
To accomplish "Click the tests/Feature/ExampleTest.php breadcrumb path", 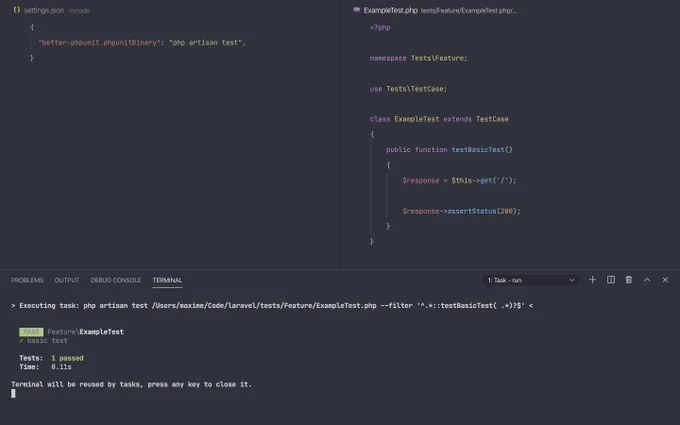I will tap(469, 10).
